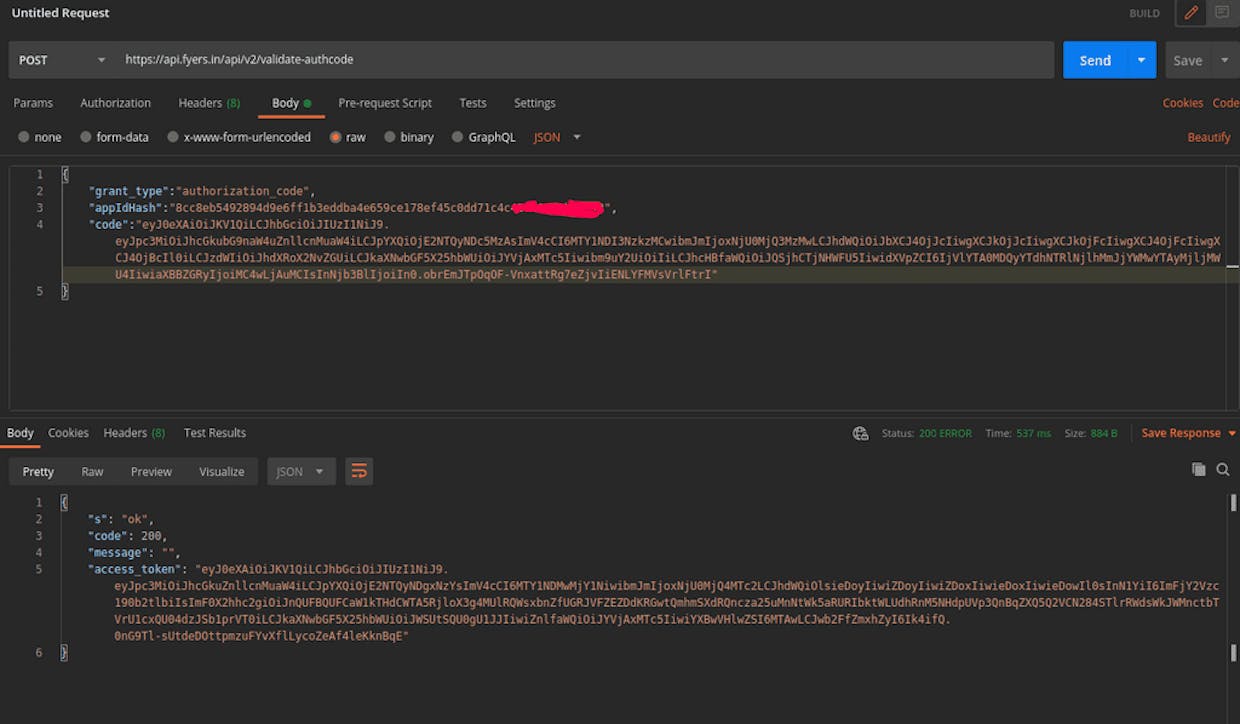Click the request URL input field
The width and height of the screenshot is (1240, 724).
pos(585,60)
